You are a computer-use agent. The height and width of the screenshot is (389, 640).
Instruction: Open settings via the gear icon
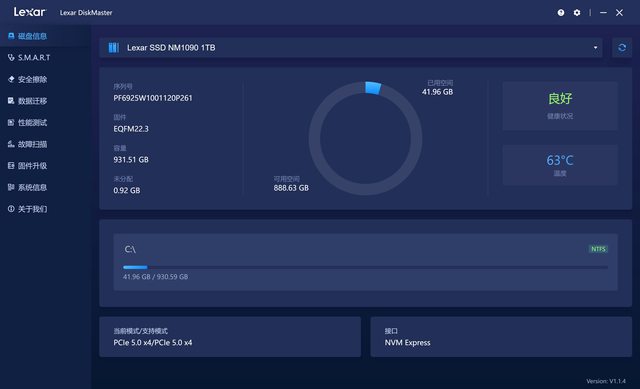(x=577, y=13)
